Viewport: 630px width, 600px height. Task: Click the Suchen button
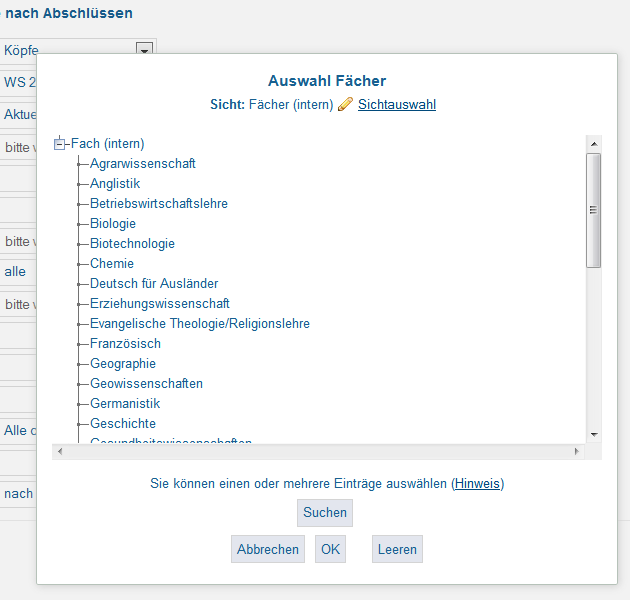(x=325, y=513)
